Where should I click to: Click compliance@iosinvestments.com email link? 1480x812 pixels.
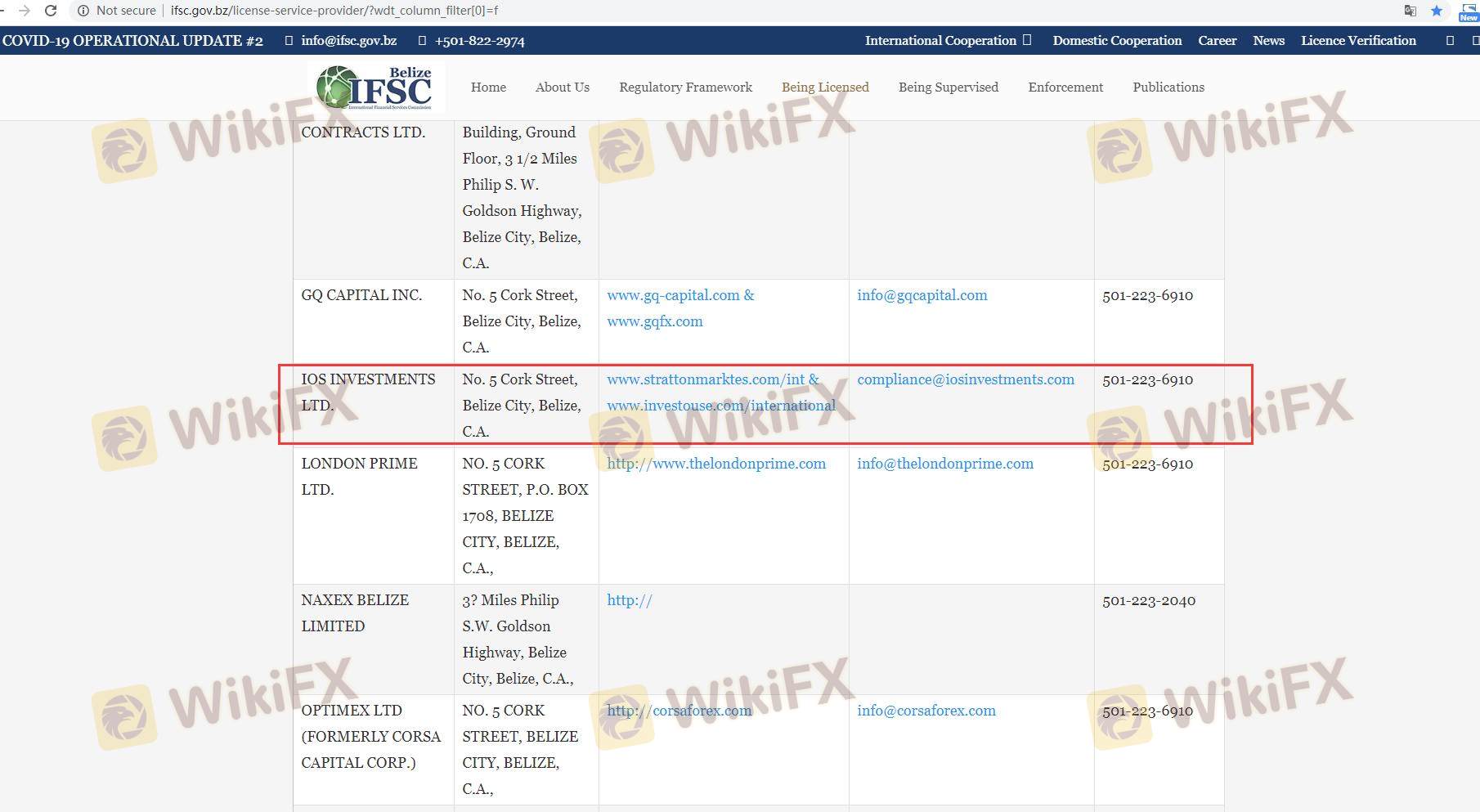click(965, 379)
